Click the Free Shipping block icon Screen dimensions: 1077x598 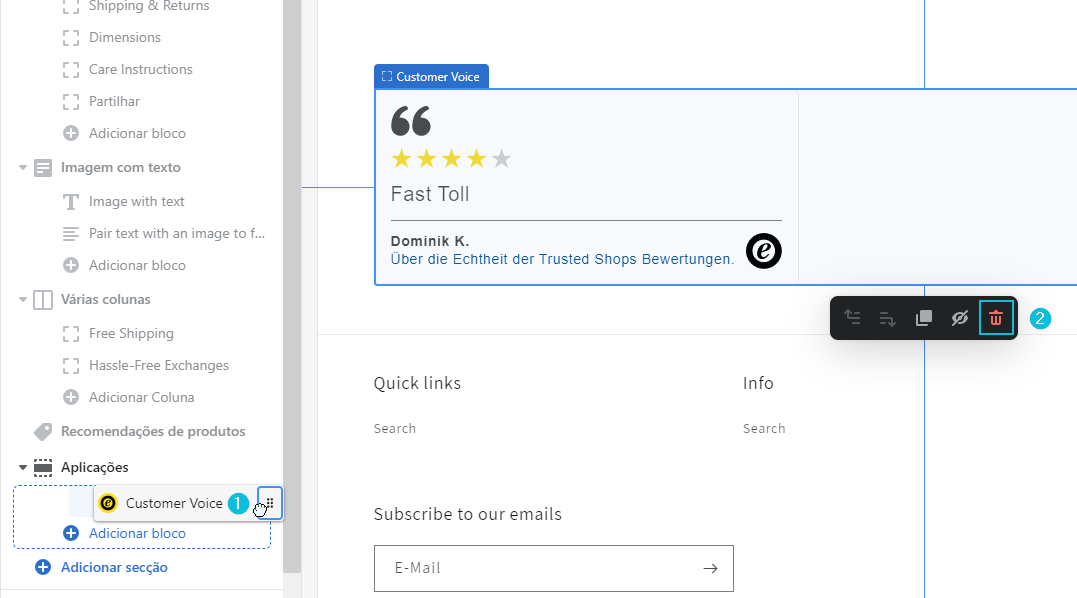[71, 334]
